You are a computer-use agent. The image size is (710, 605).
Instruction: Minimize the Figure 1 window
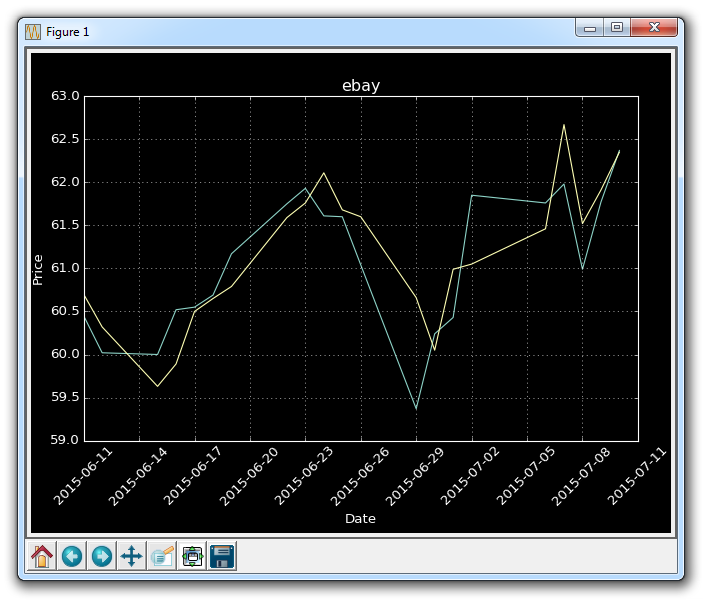(590, 29)
